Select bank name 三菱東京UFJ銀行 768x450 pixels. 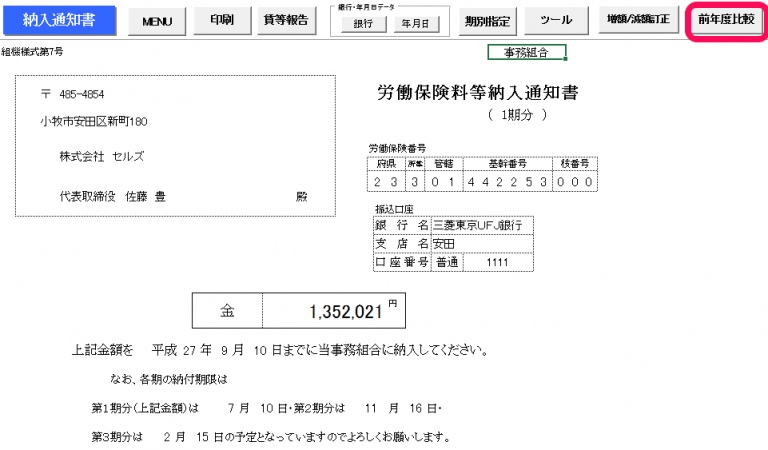[x=482, y=225]
